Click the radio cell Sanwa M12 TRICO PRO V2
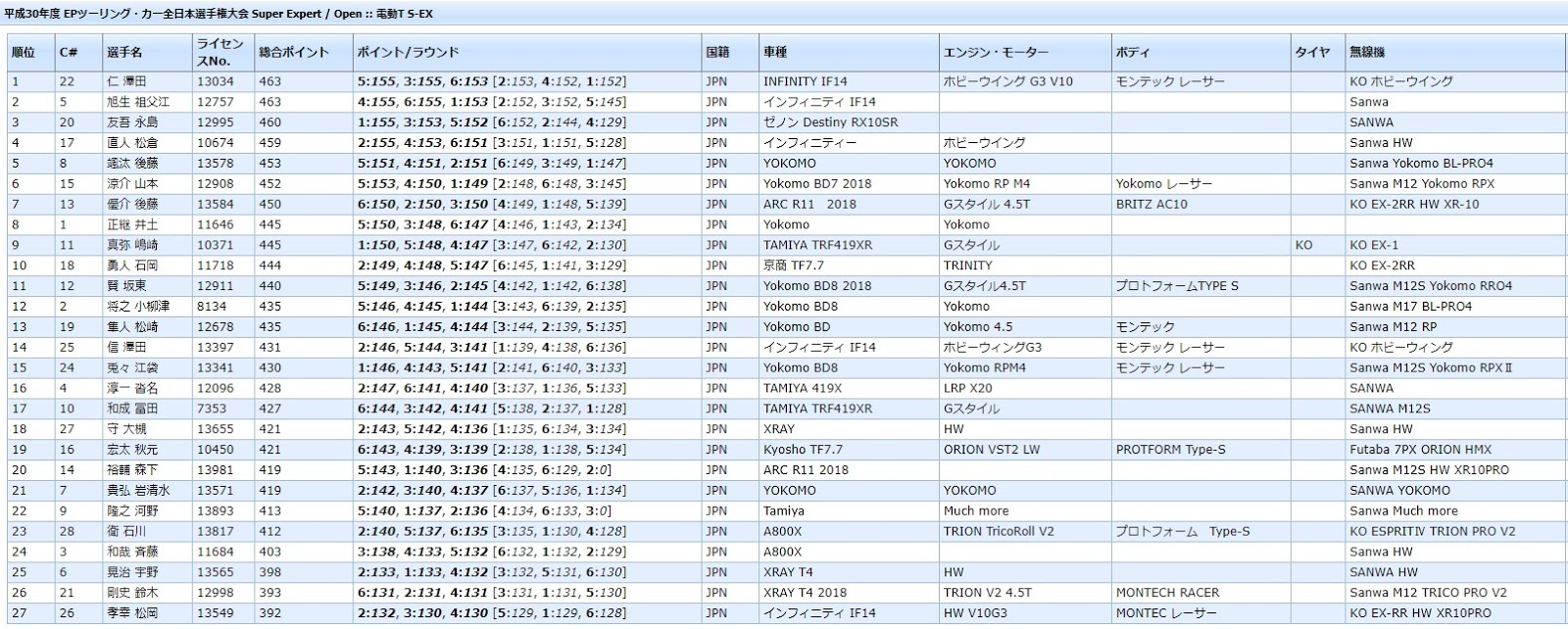This screenshot has width=1568, height=629. 1428,593
